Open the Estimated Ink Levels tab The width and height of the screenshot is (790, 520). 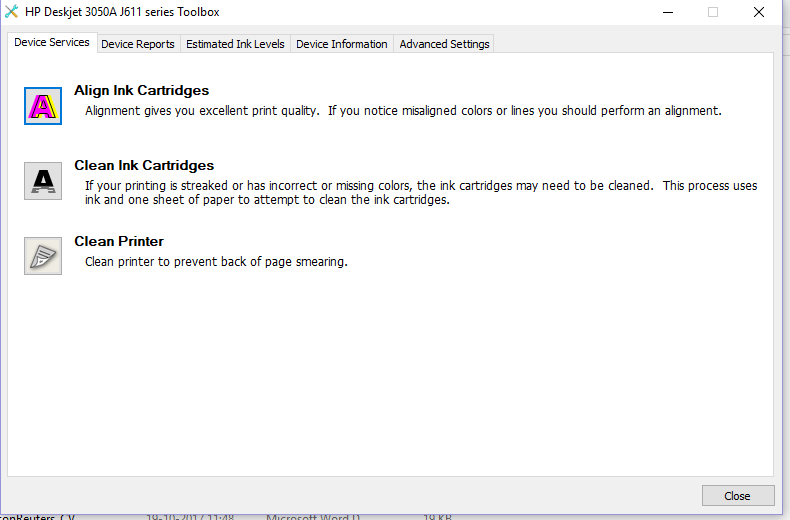(x=235, y=44)
